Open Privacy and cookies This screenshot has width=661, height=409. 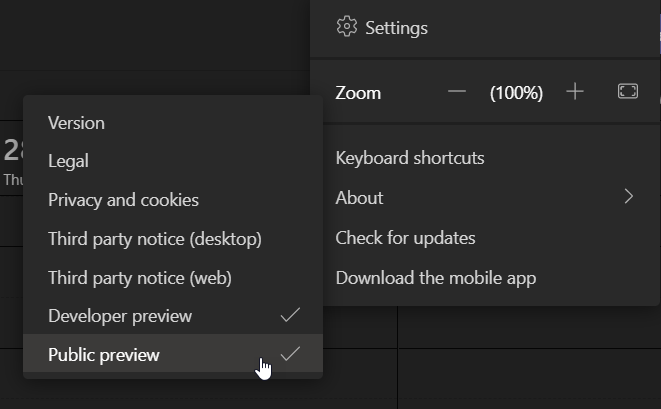coord(123,200)
